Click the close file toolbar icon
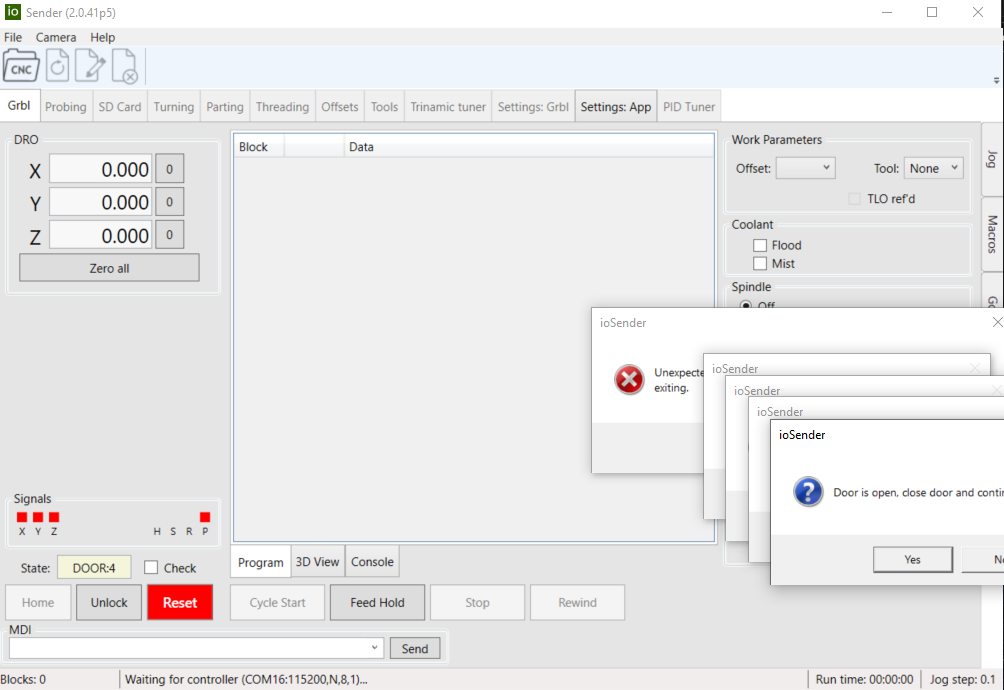The image size is (1004, 690). [x=124, y=67]
